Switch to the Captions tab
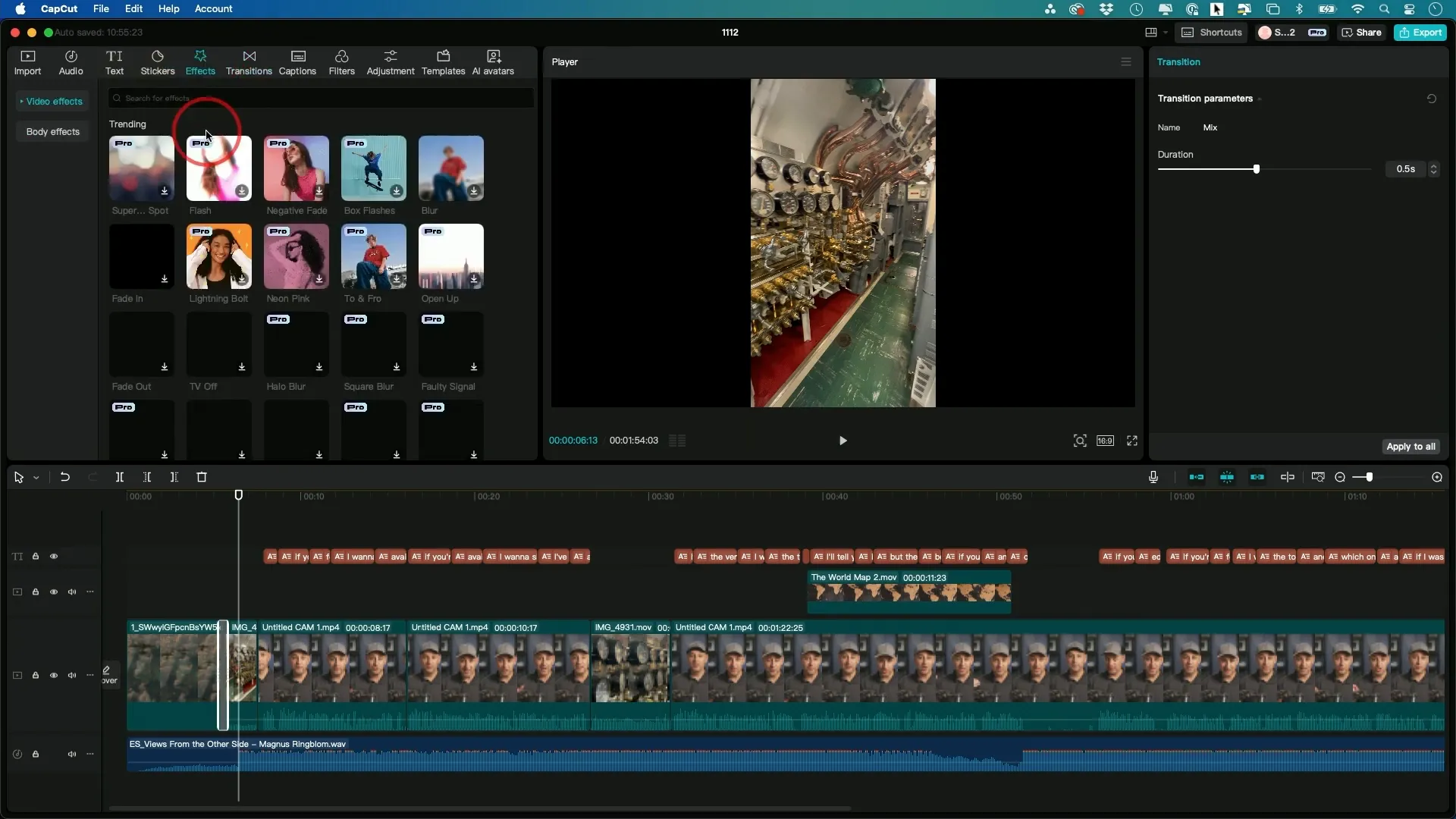1456x819 pixels. pos(297,63)
